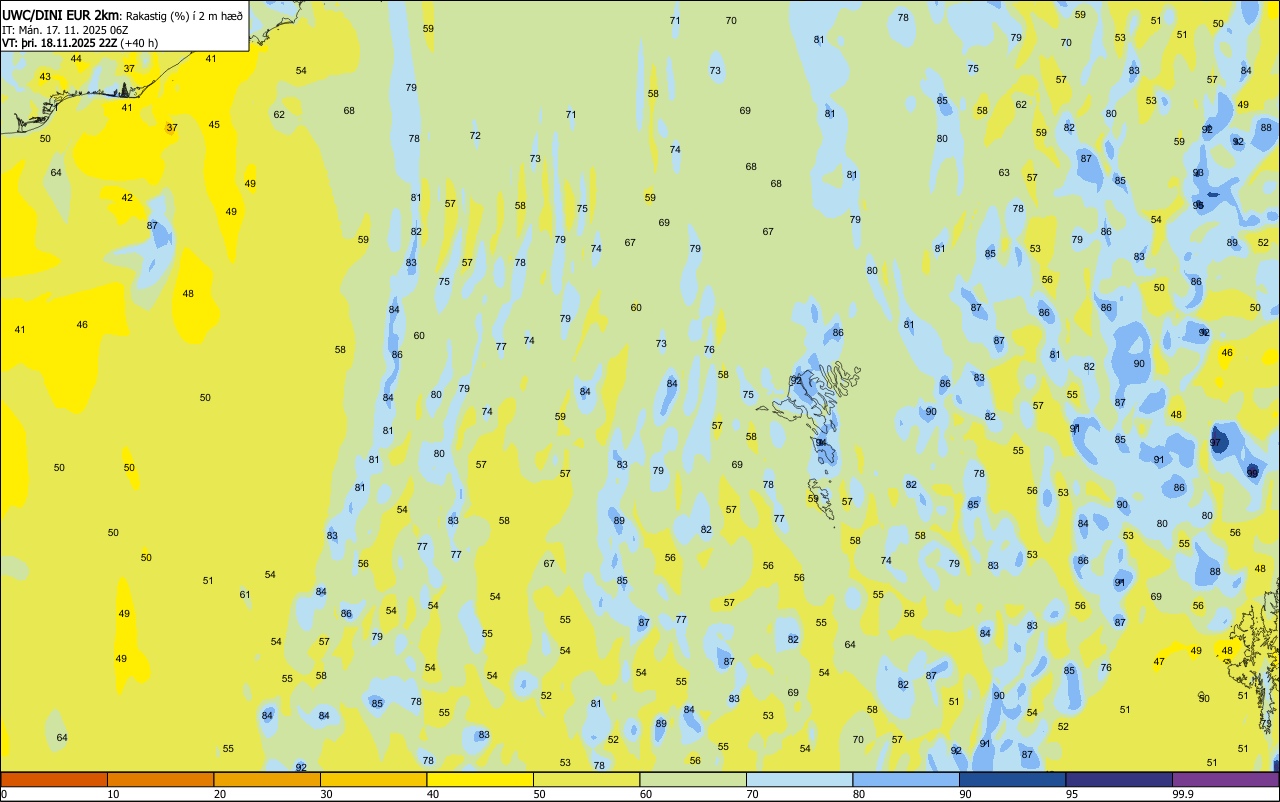This screenshot has height=802, width=1280.
Task: Click the legend tick label "95"
Action: [x=1072, y=794]
